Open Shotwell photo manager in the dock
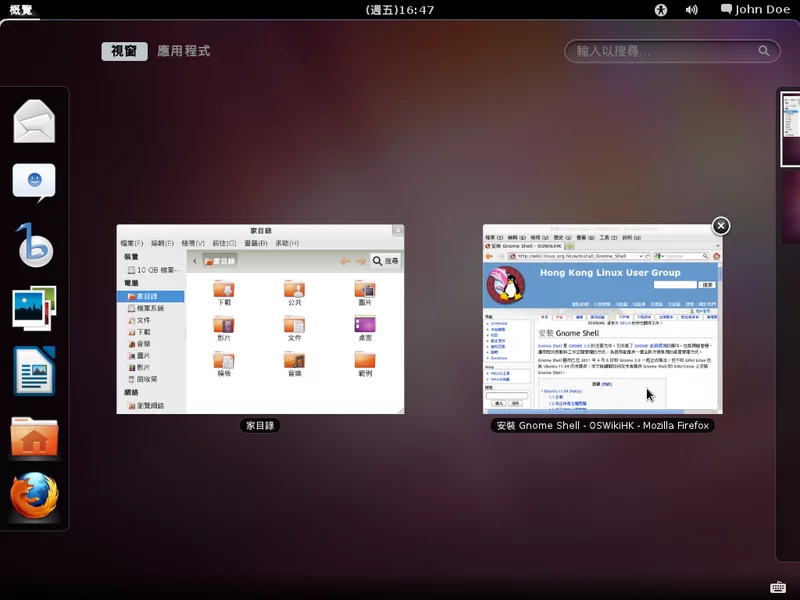The height and width of the screenshot is (600, 800). (34, 308)
